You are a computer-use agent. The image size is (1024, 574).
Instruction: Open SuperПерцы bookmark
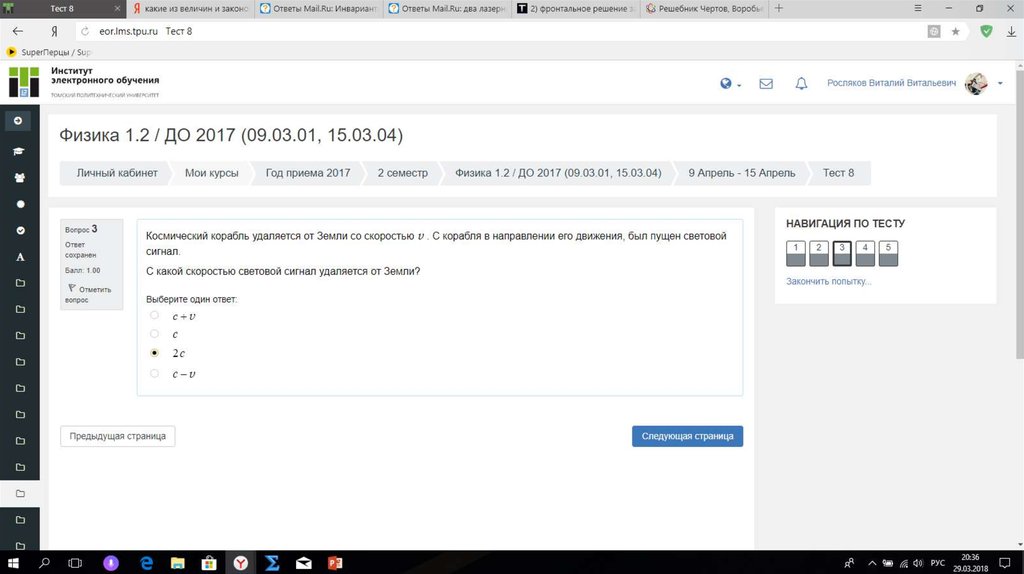[49, 52]
